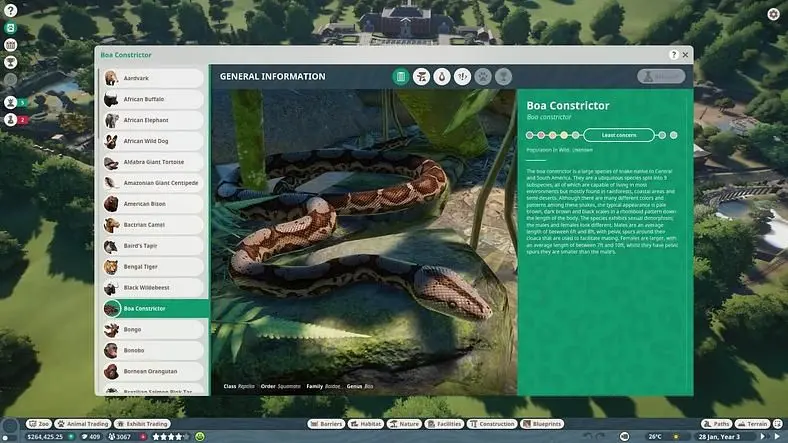Select African Buffalo in the animal list
The height and width of the screenshot is (443, 788).
pyautogui.click(x=153, y=99)
